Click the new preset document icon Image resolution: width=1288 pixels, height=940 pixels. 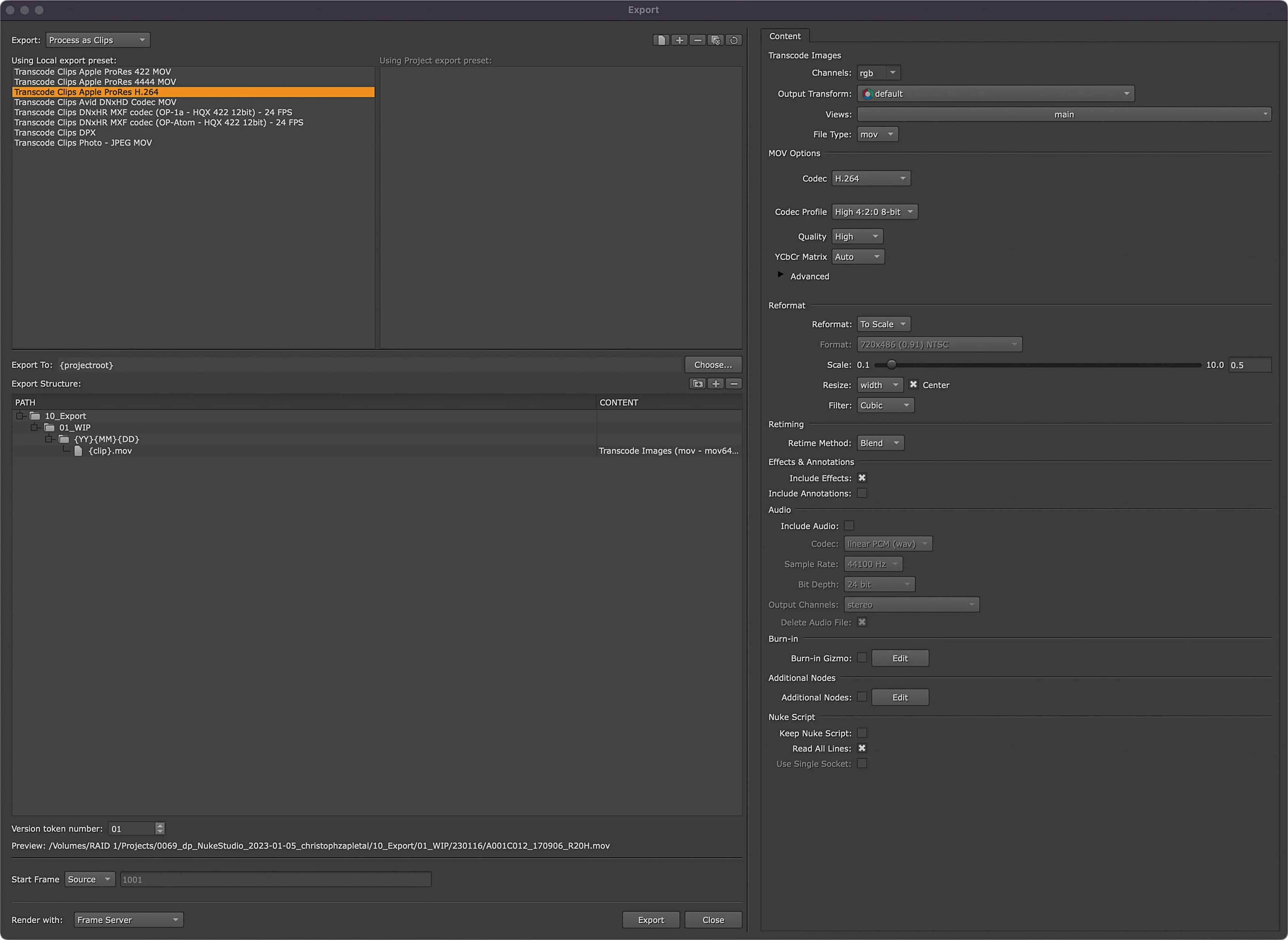pyautogui.click(x=660, y=40)
